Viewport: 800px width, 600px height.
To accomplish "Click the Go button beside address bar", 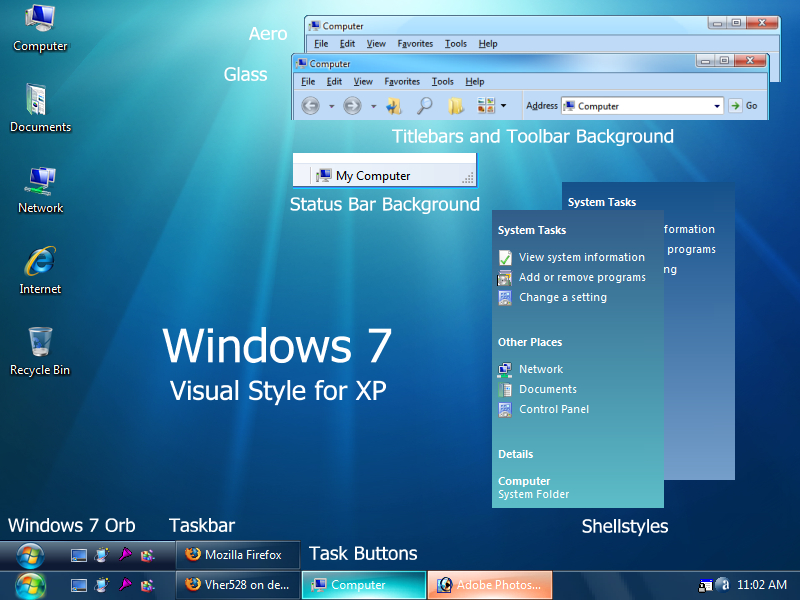I will pos(743,106).
